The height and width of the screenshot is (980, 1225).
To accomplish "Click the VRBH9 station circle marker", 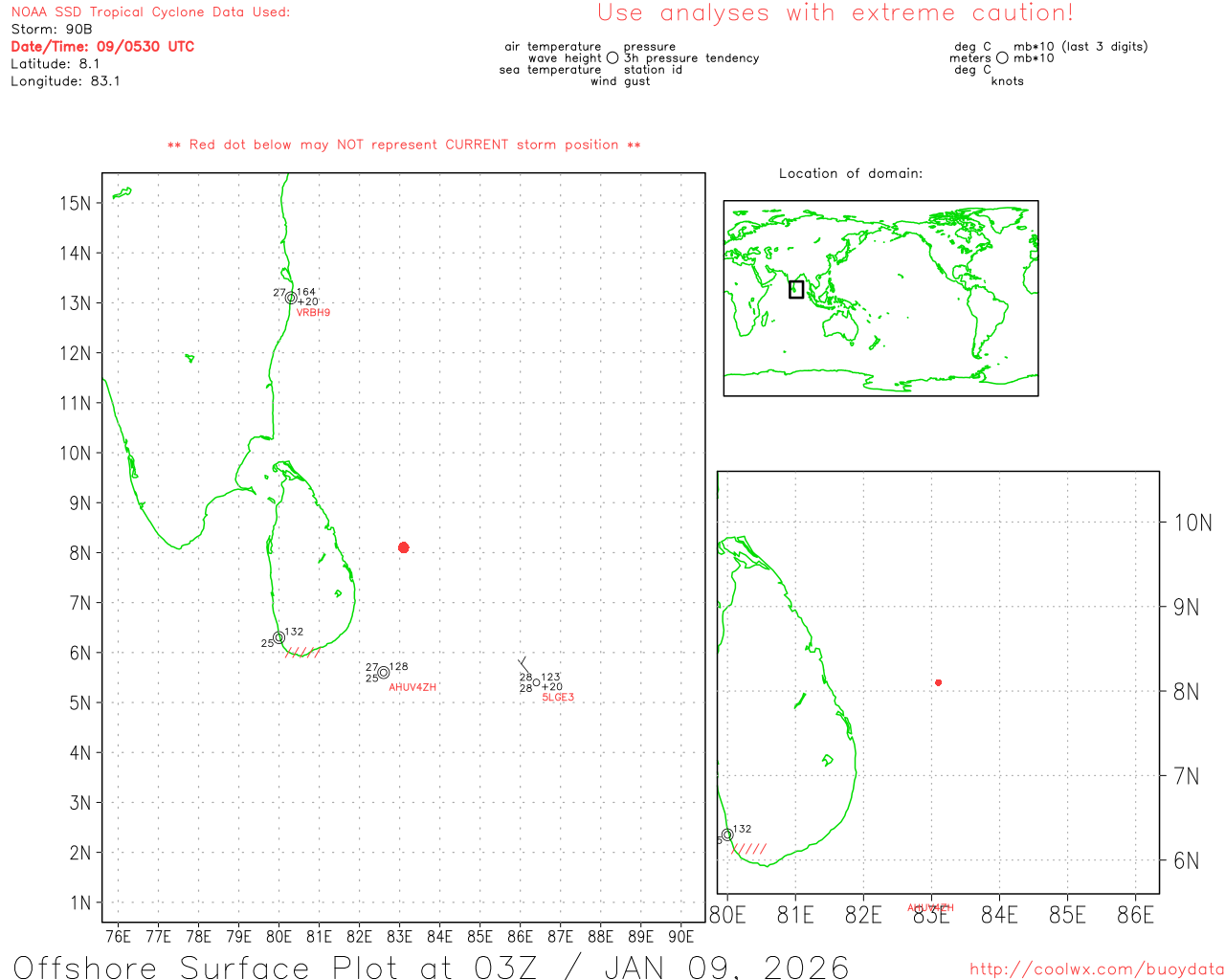I will pos(291,298).
